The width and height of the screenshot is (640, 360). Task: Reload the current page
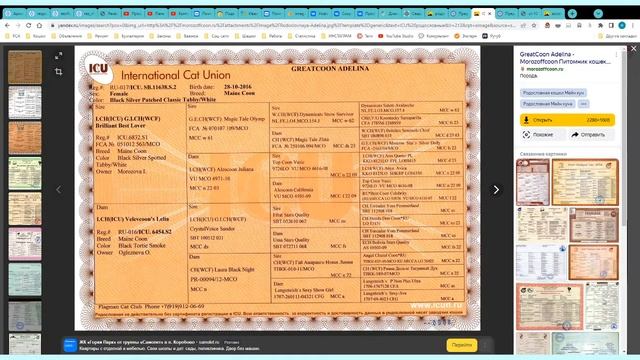click(x=29, y=25)
